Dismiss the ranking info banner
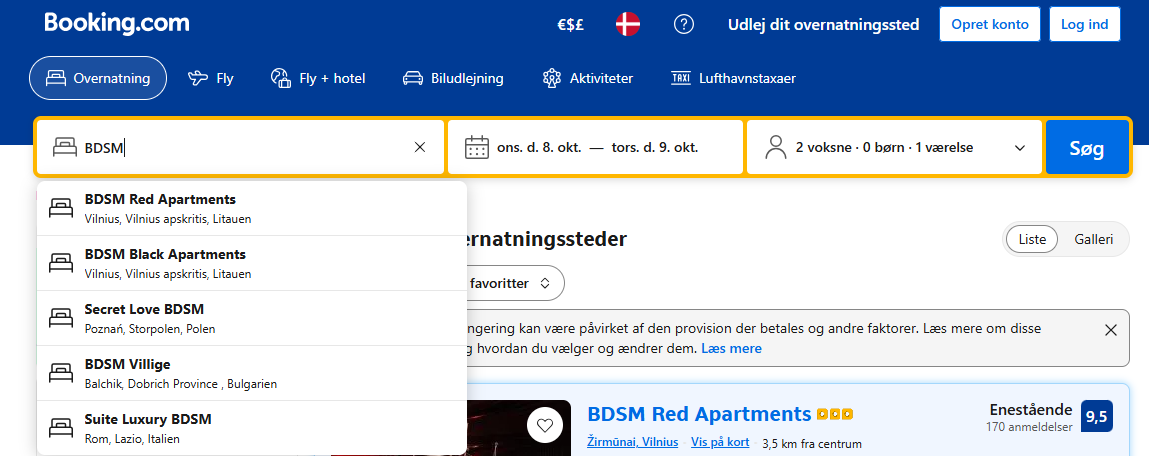The image size is (1149, 456). [1110, 330]
